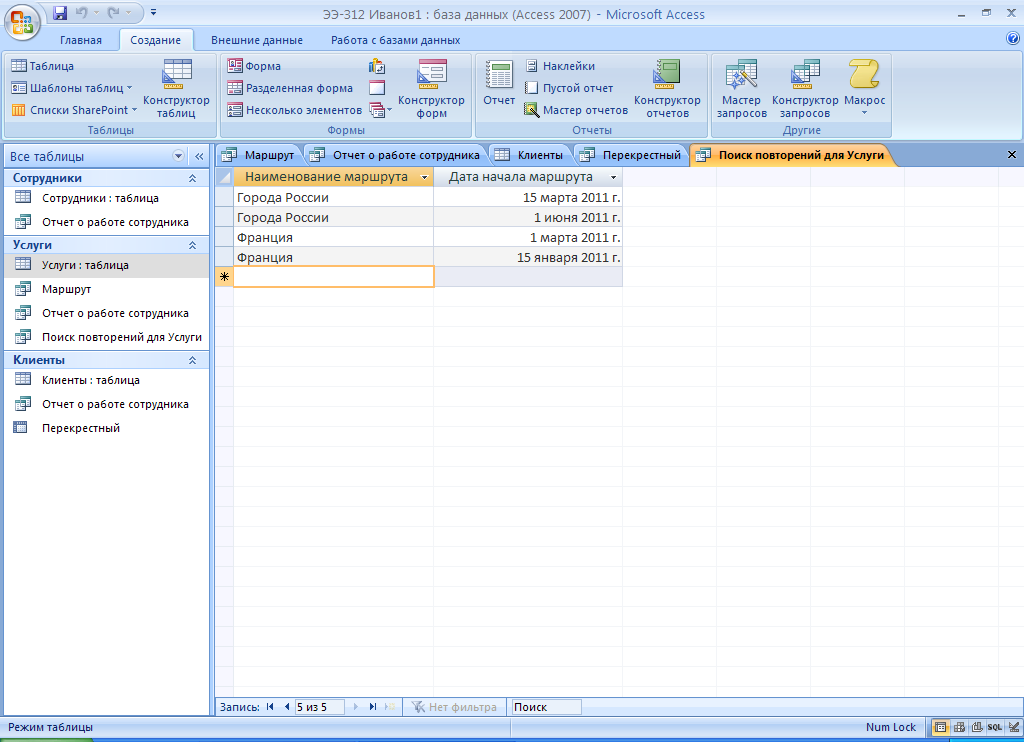Go to previous record navigation button
The width and height of the screenshot is (1024, 742).
click(287, 707)
